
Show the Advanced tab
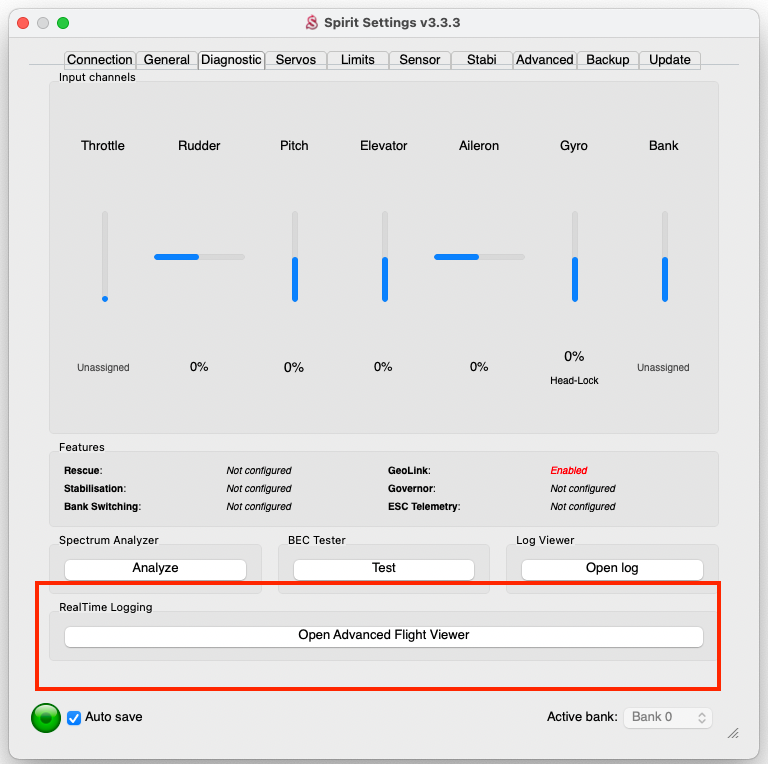(544, 60)
